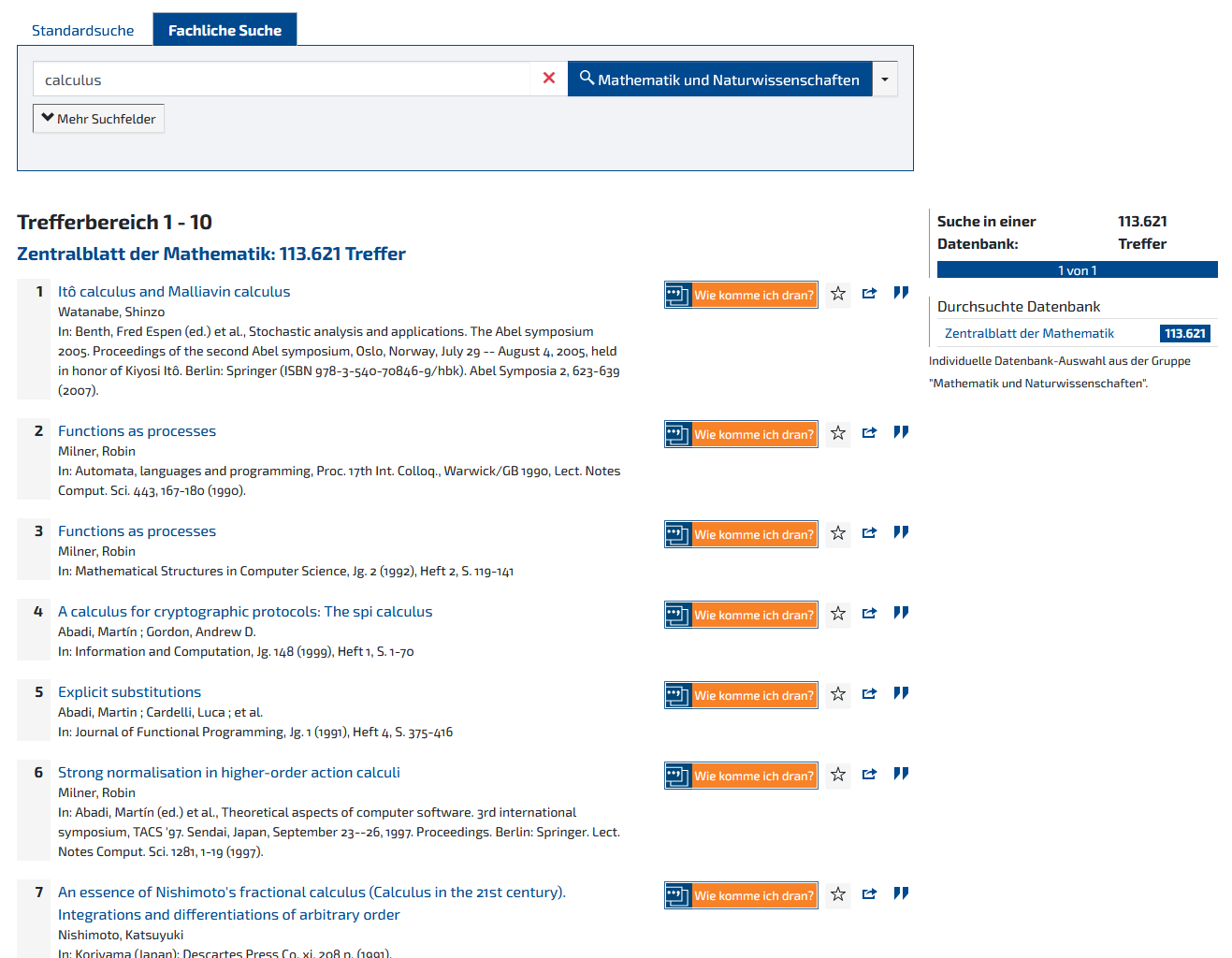Image resolution: width=1232 pixels, height=958 pixels.
Task: Cite the 'Itô calculus and Malliavin calculus' entry
Action: pyautogui.click(x=901, y=293)
